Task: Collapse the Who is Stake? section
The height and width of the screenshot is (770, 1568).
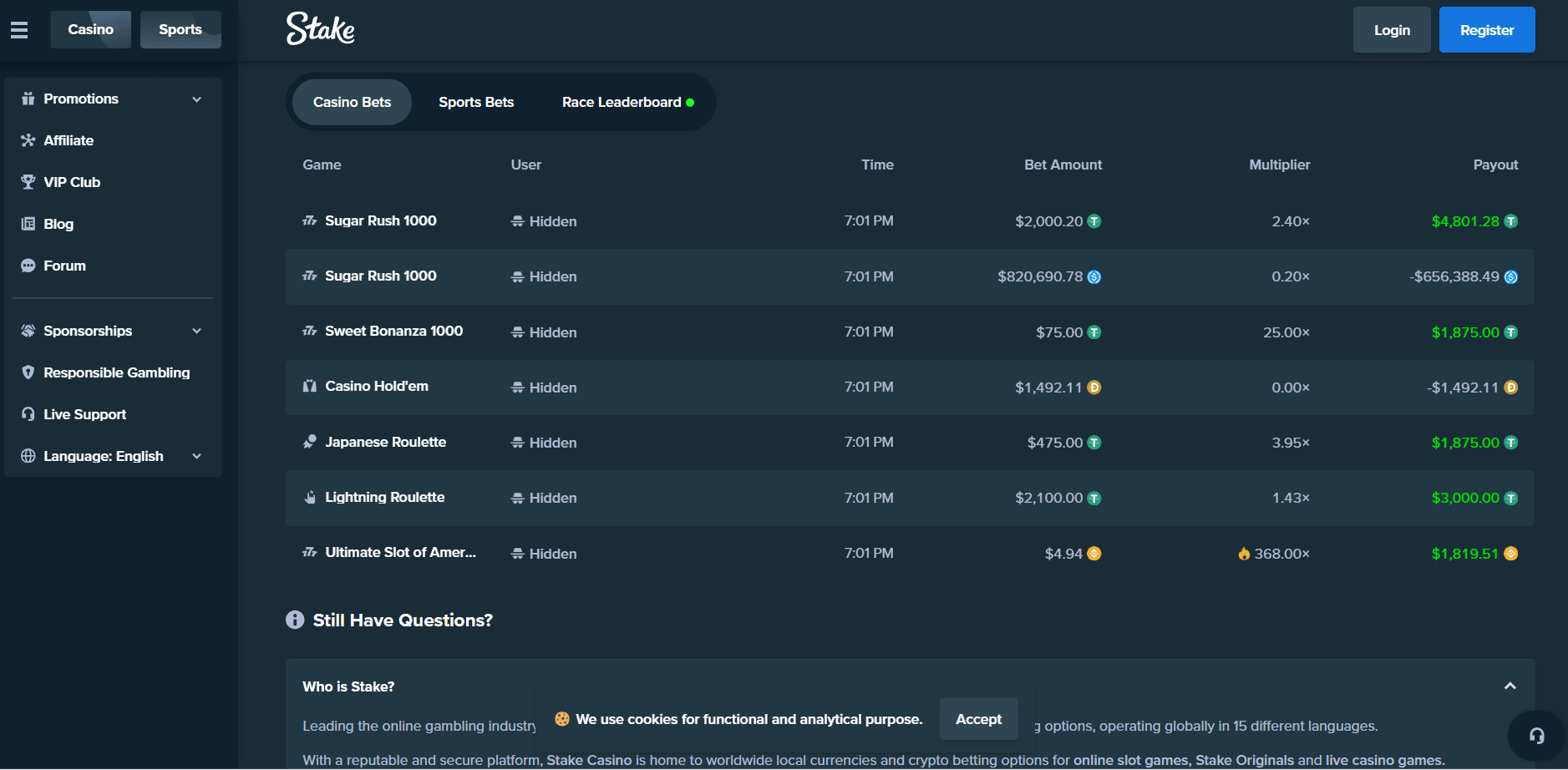Action: (x=1510, y=686)
